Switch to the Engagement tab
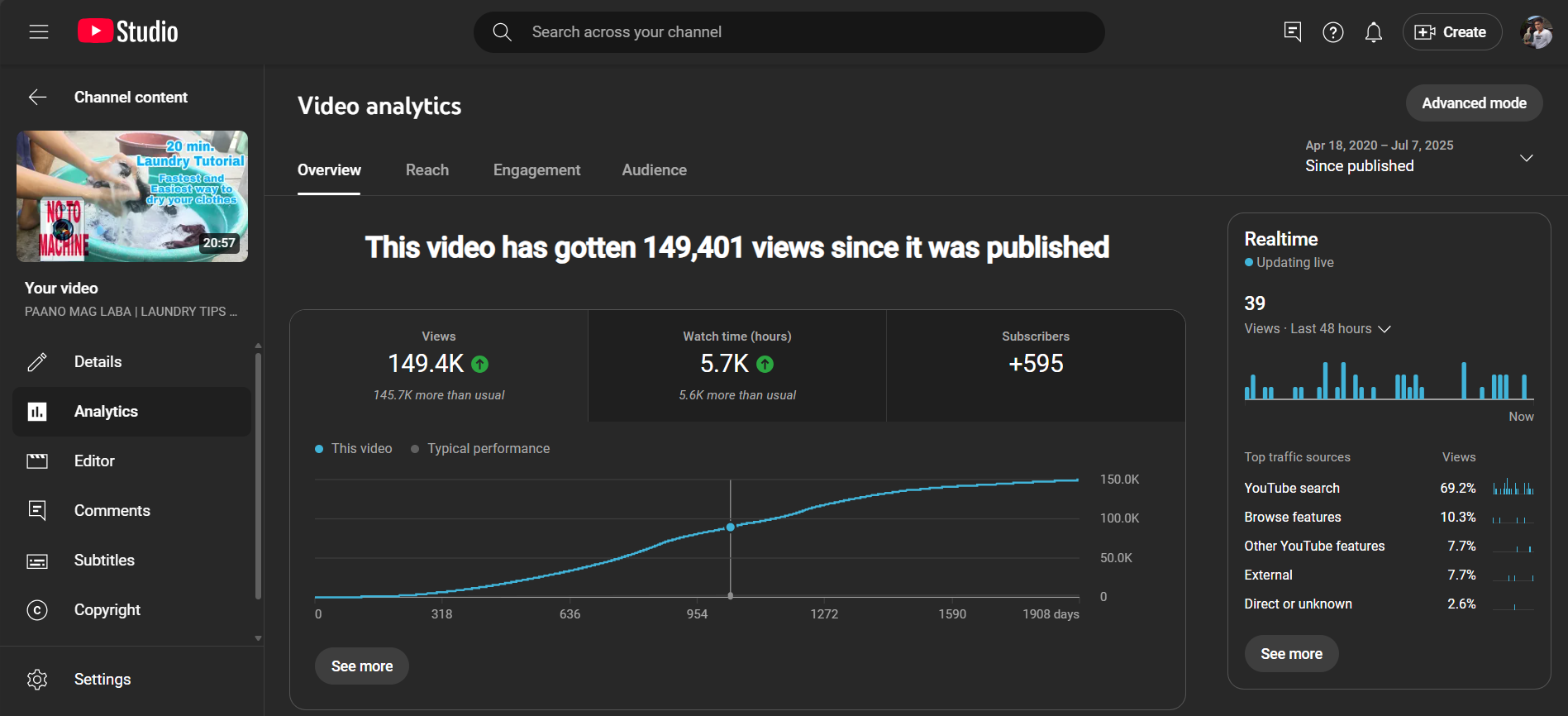This screenshot has width=1568, height=716. pos(536,170)
